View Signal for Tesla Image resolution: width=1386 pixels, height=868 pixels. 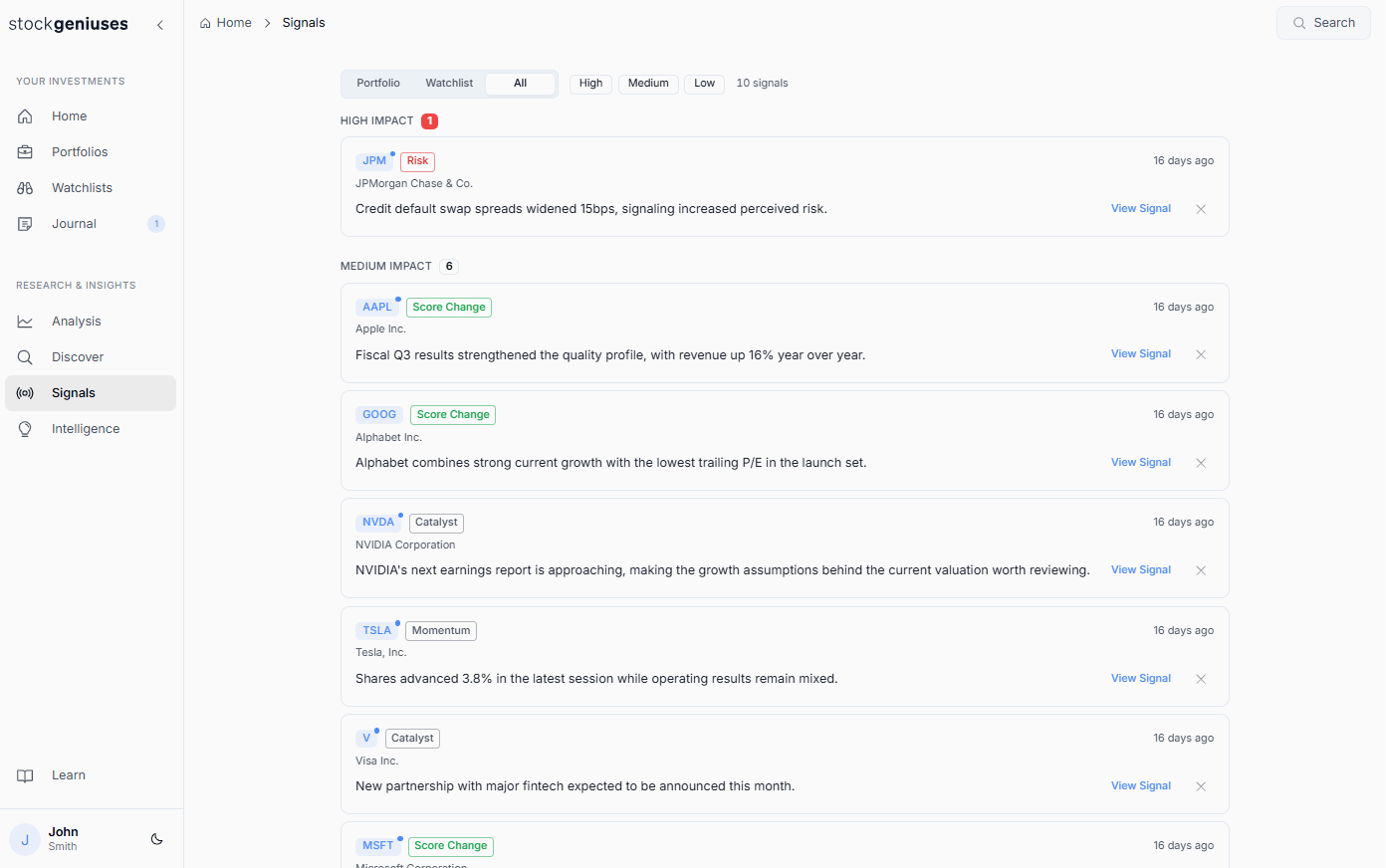(x=1141, y=679)
